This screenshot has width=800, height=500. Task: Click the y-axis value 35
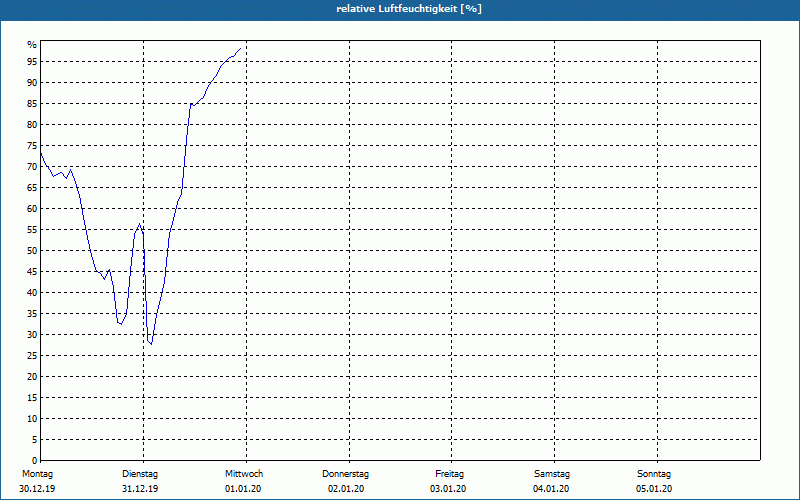(32, 314)
